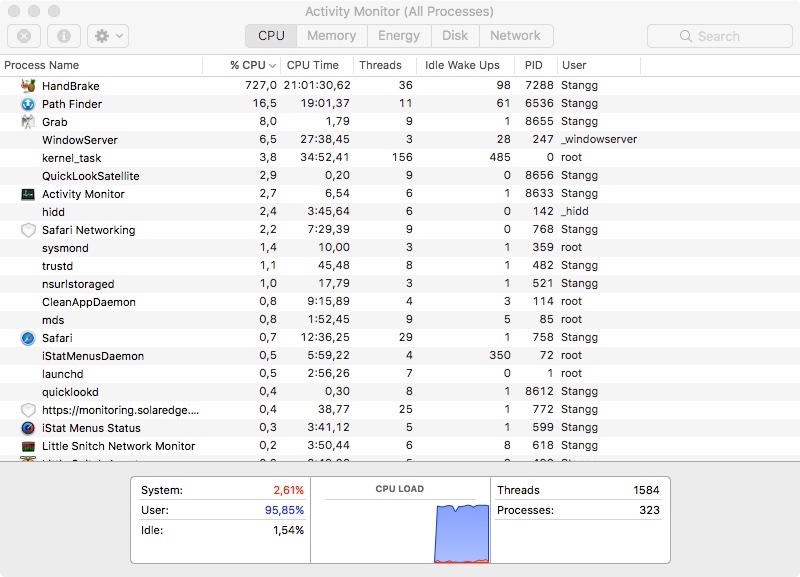The image size is (800, 577).
Task: Click the PID 7288 cell
Action: tap(539, 85)
